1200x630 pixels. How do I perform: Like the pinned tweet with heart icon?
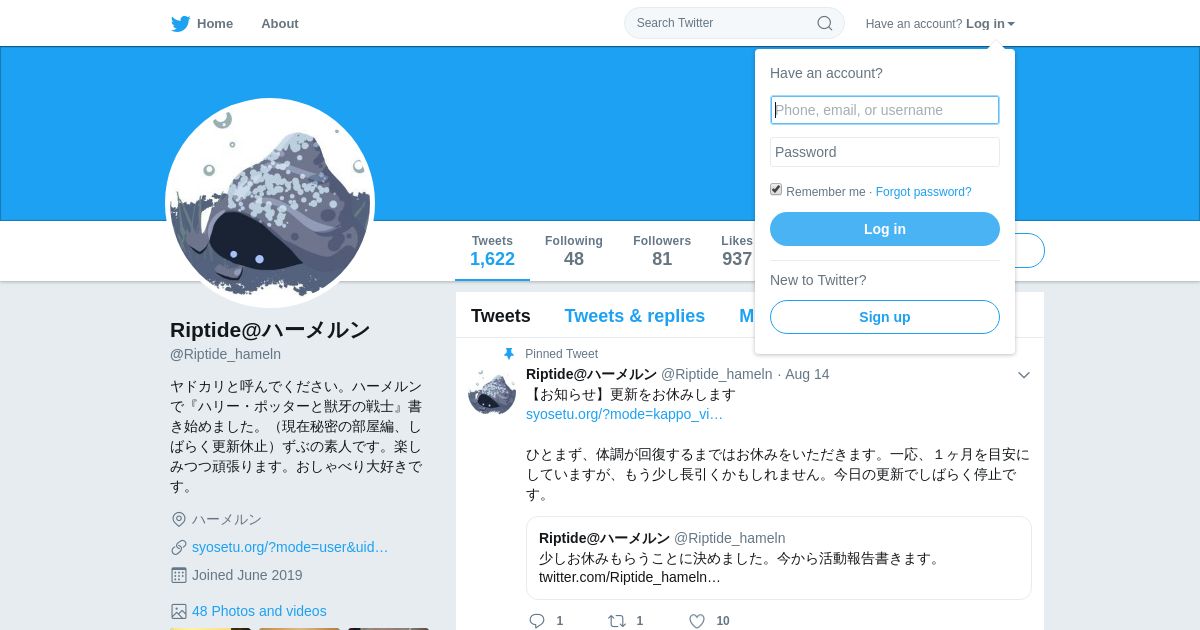point(697,621)
